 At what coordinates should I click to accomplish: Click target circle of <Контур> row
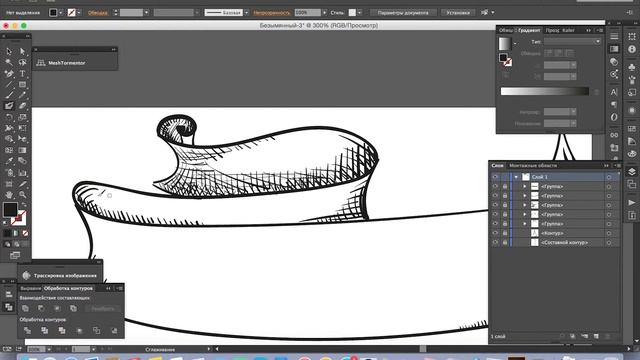[x=609, y=233]
